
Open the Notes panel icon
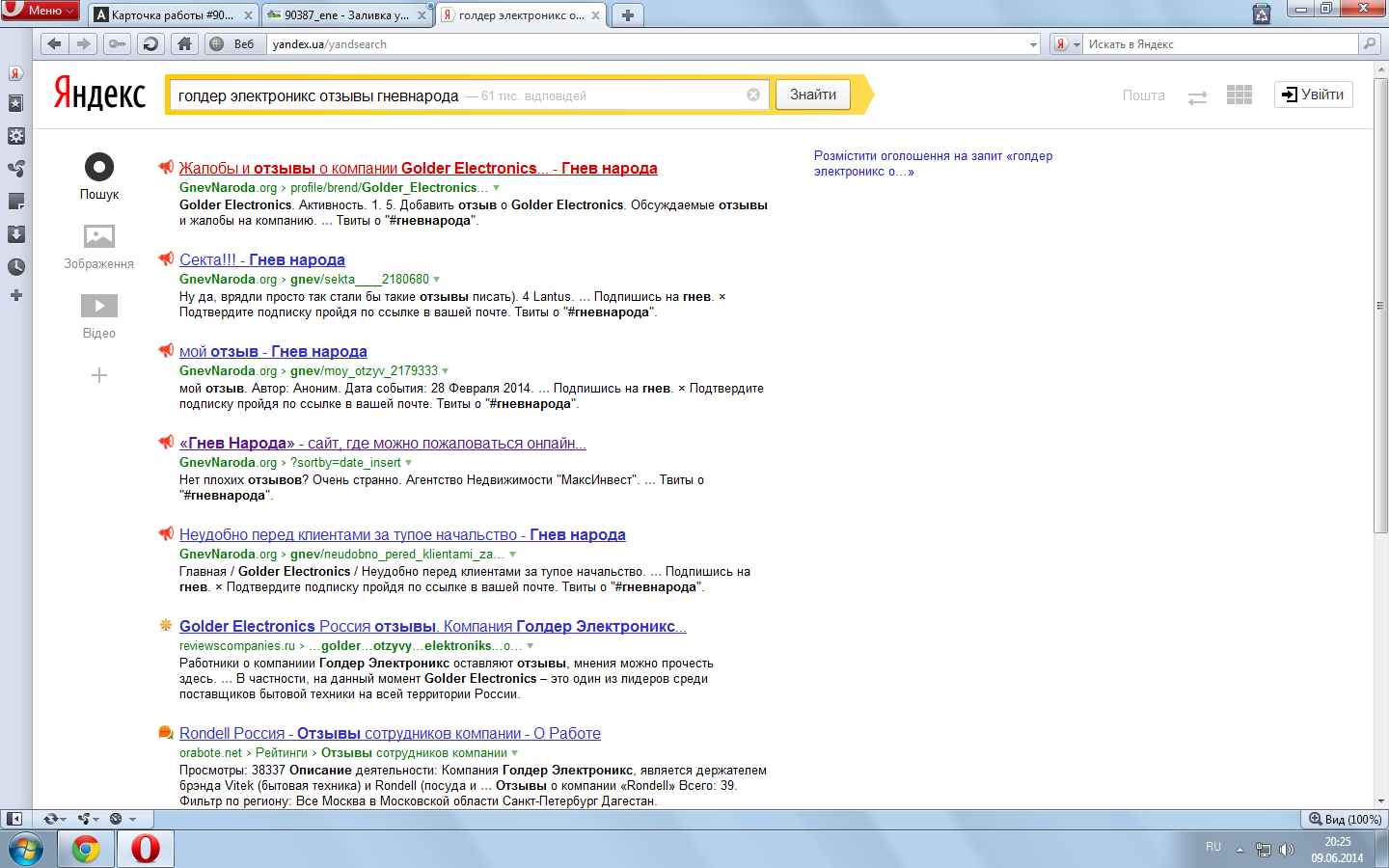coord(15,202)
